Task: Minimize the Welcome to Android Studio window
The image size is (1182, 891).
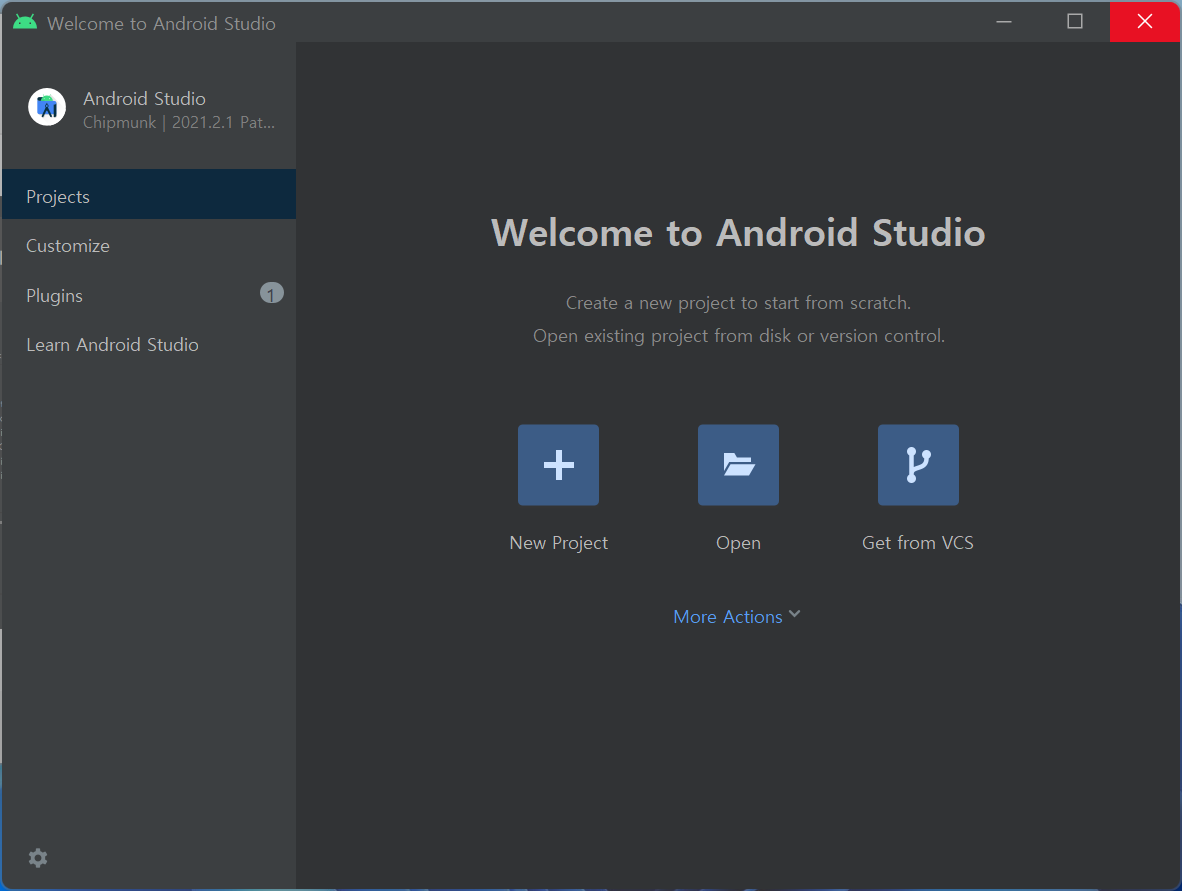Action: click(x=1004, y=22)
